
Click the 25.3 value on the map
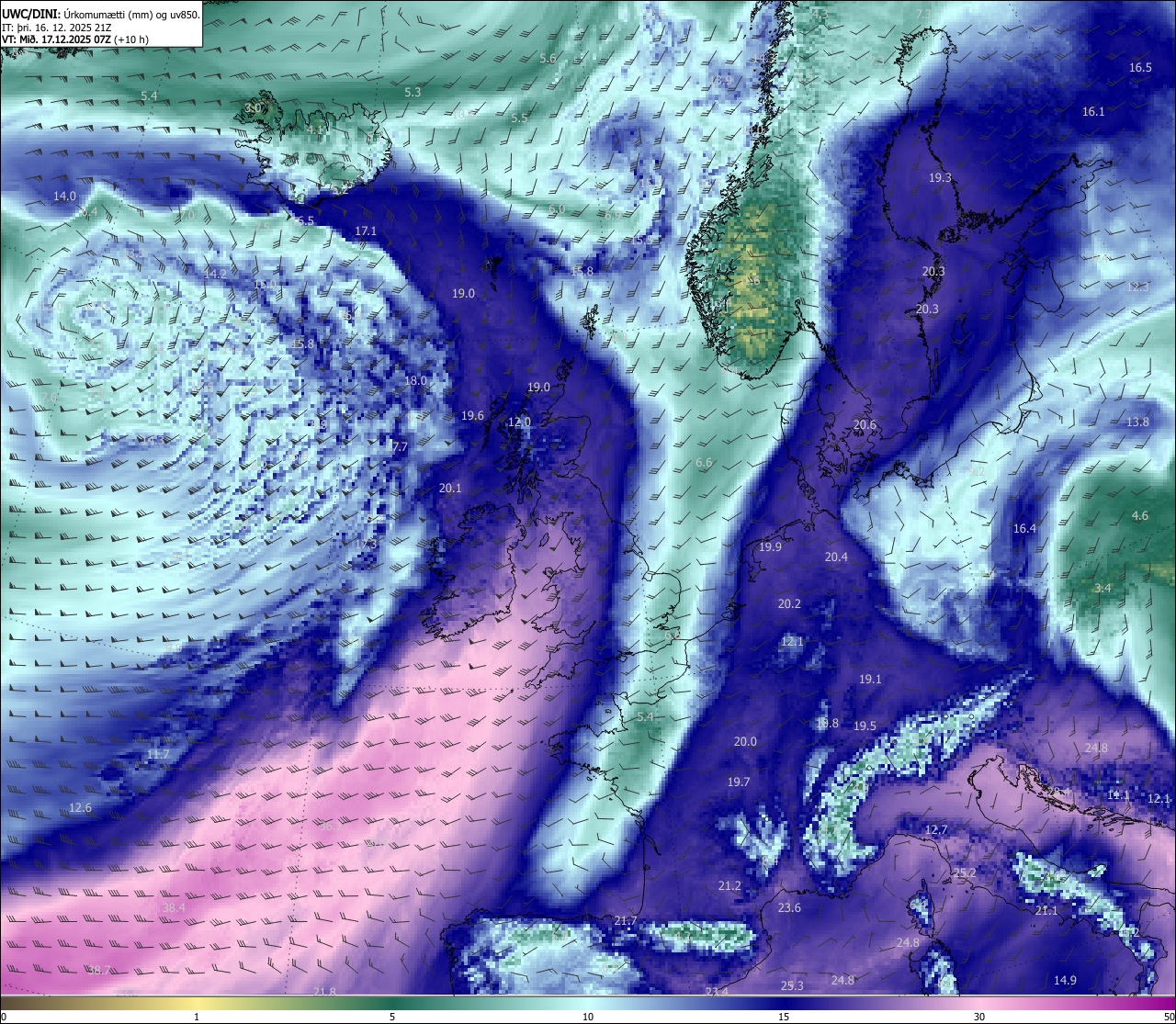(x=792, y=986)
